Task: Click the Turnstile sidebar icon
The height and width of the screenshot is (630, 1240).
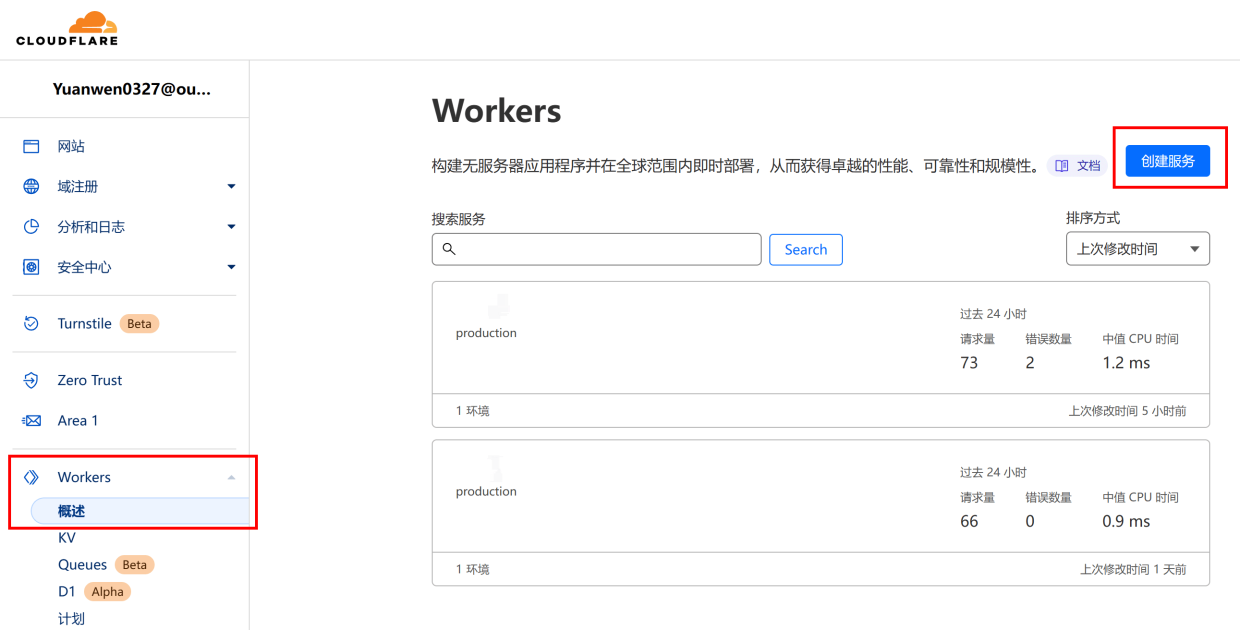Action: pos(31,323)
